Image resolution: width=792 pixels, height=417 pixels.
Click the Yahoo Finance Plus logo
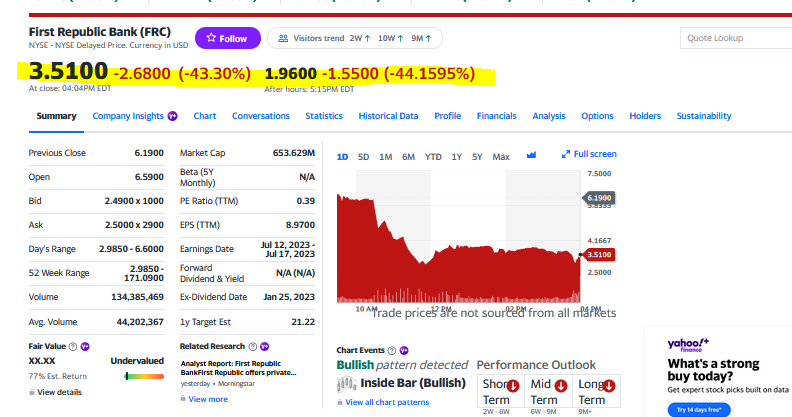688,345
